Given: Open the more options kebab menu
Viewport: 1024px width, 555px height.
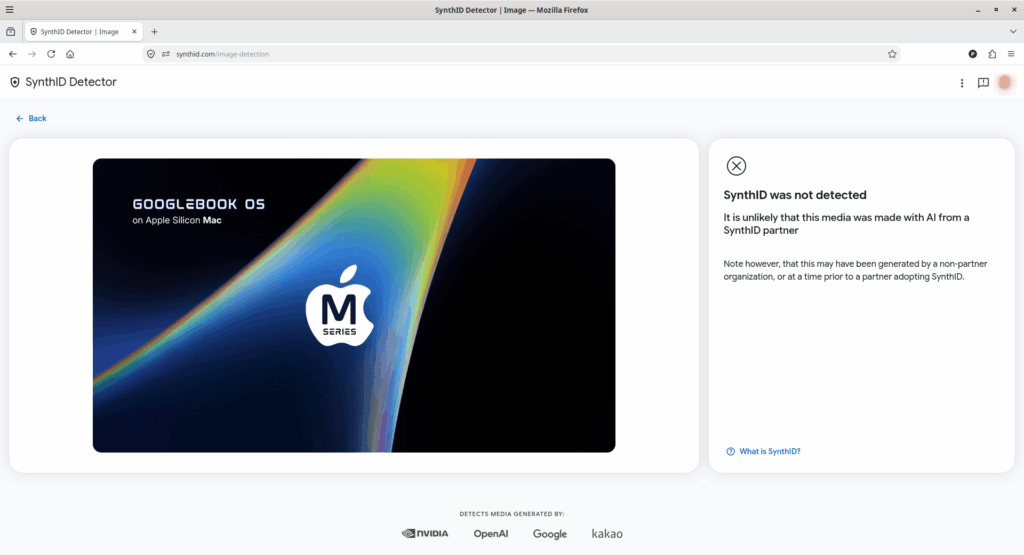Looking at the screenshot, I should pos(962,83).
